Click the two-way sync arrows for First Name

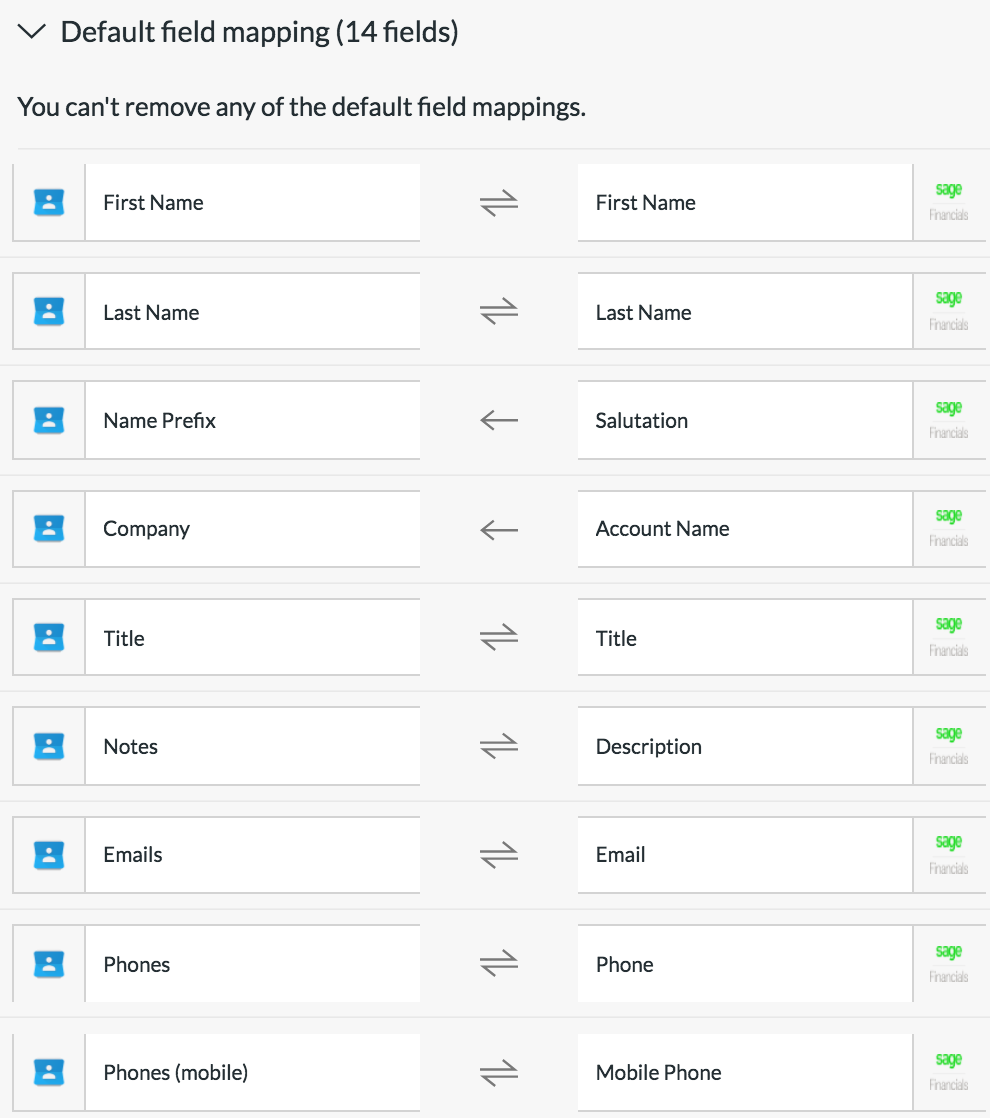coord(499,203)
